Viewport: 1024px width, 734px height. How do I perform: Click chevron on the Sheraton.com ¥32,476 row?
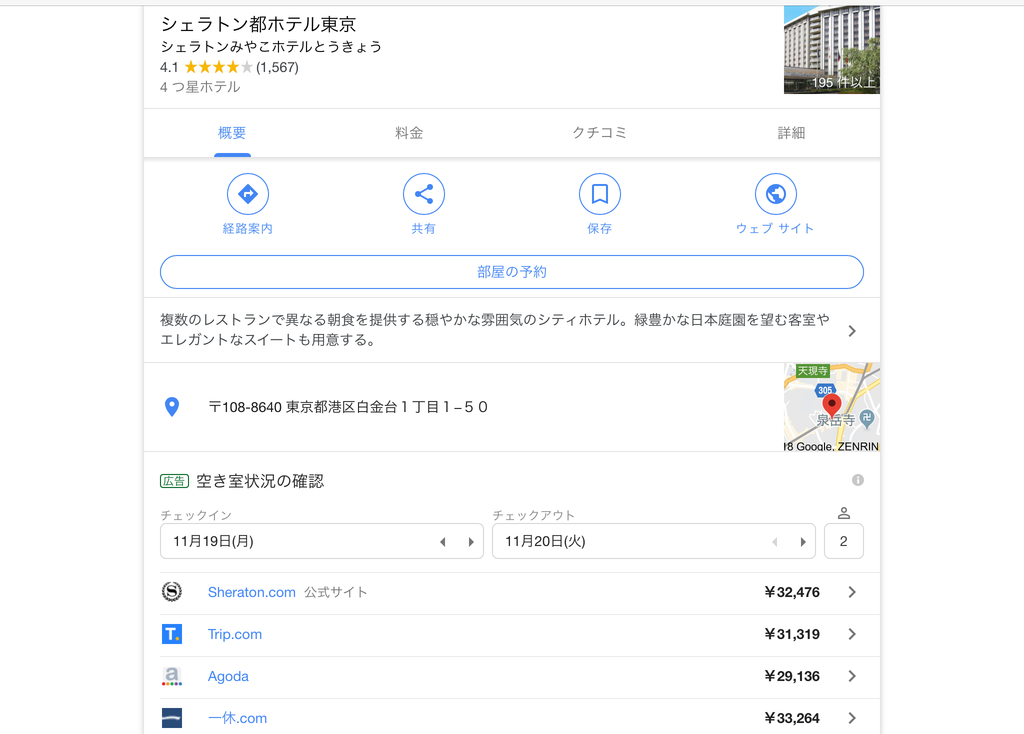852,592
